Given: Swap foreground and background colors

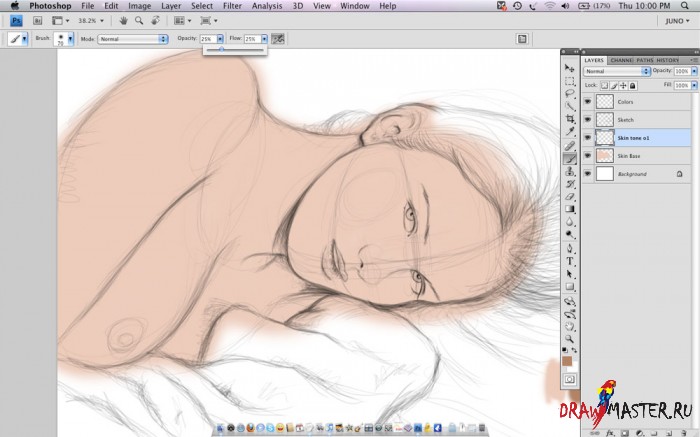Looking at the screenshot, I should 575,350.
